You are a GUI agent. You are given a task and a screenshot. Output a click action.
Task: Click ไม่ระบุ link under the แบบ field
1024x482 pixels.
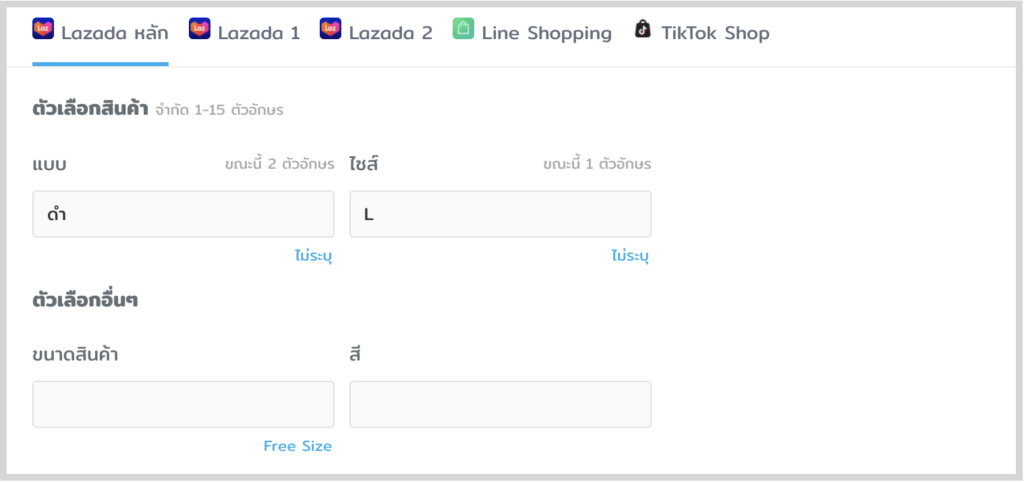[x=313, y=256]
